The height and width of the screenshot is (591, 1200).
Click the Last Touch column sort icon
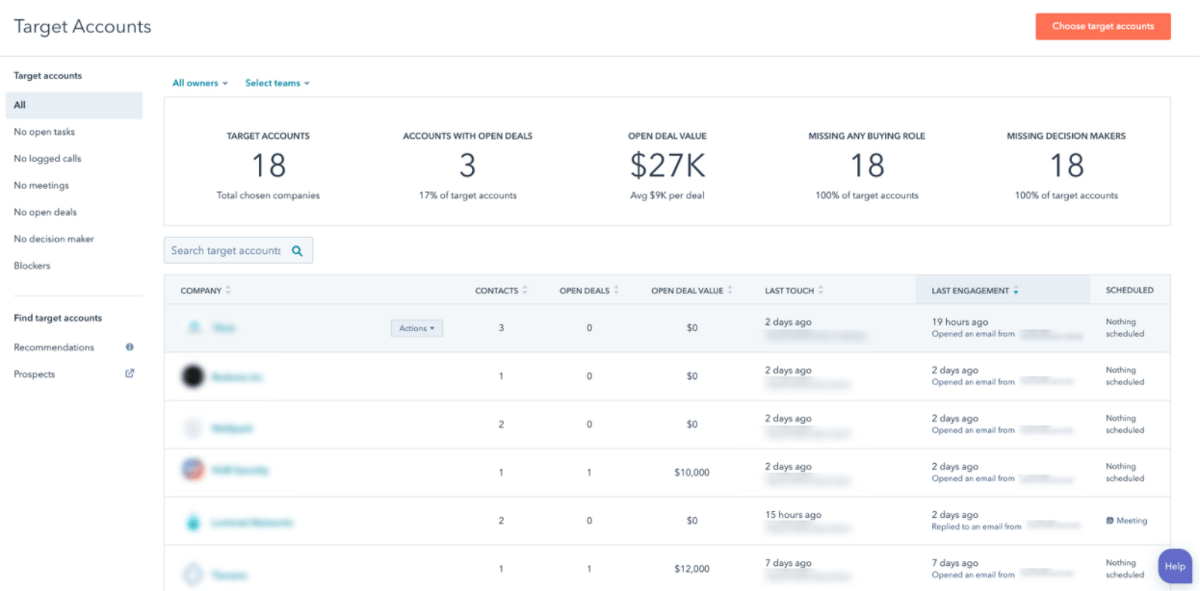[818, 290]
